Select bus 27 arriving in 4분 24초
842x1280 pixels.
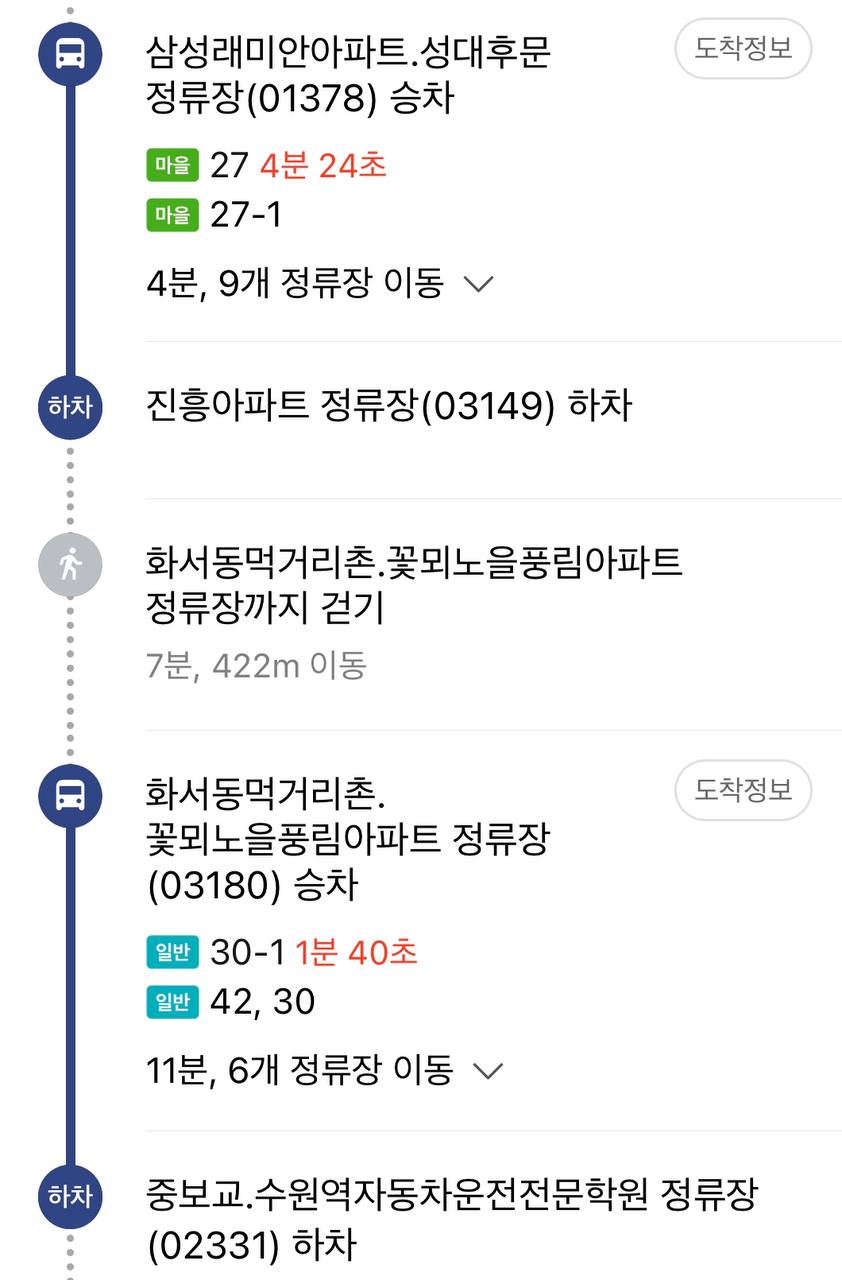click(x=298, y=165)
